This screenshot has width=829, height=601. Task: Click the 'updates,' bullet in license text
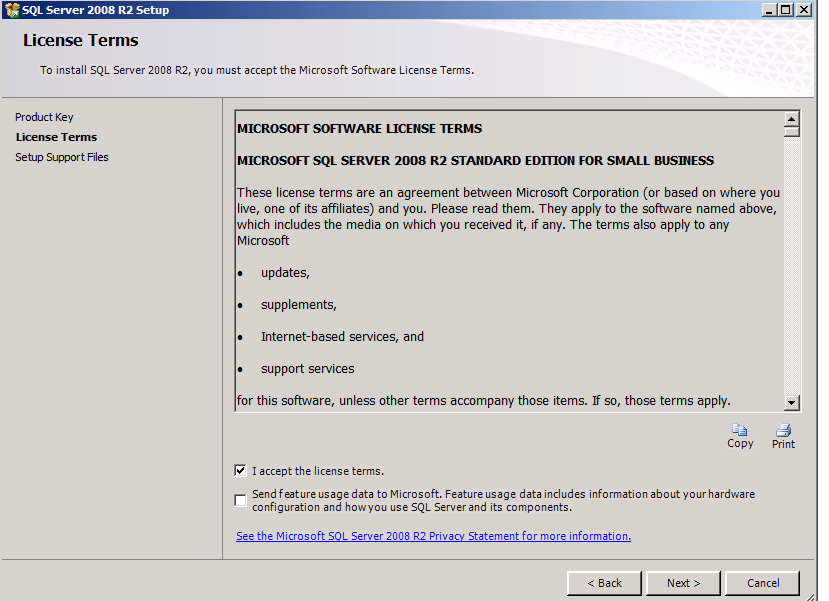[x=285, y=273]
